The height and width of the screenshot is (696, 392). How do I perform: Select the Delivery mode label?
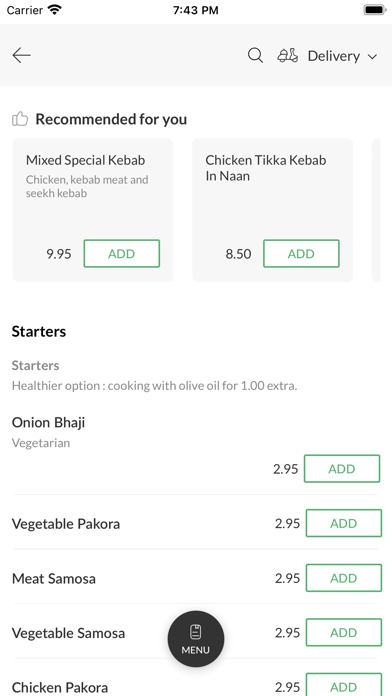pyautogui.click(x=334, y=56)
